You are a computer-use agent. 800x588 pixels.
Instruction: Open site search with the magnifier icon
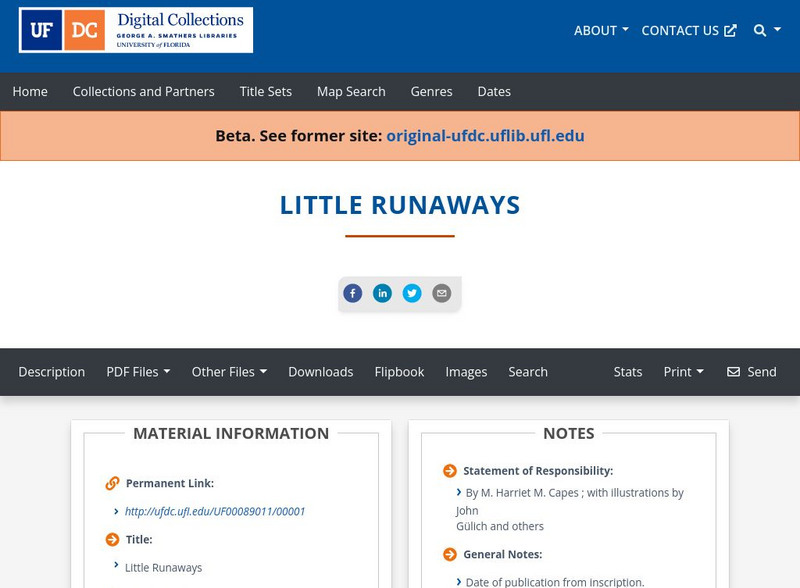757,30
